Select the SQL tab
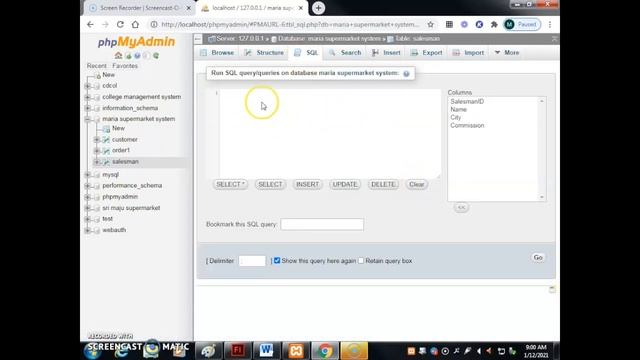 pyautogui.click(x=306, y=53)
